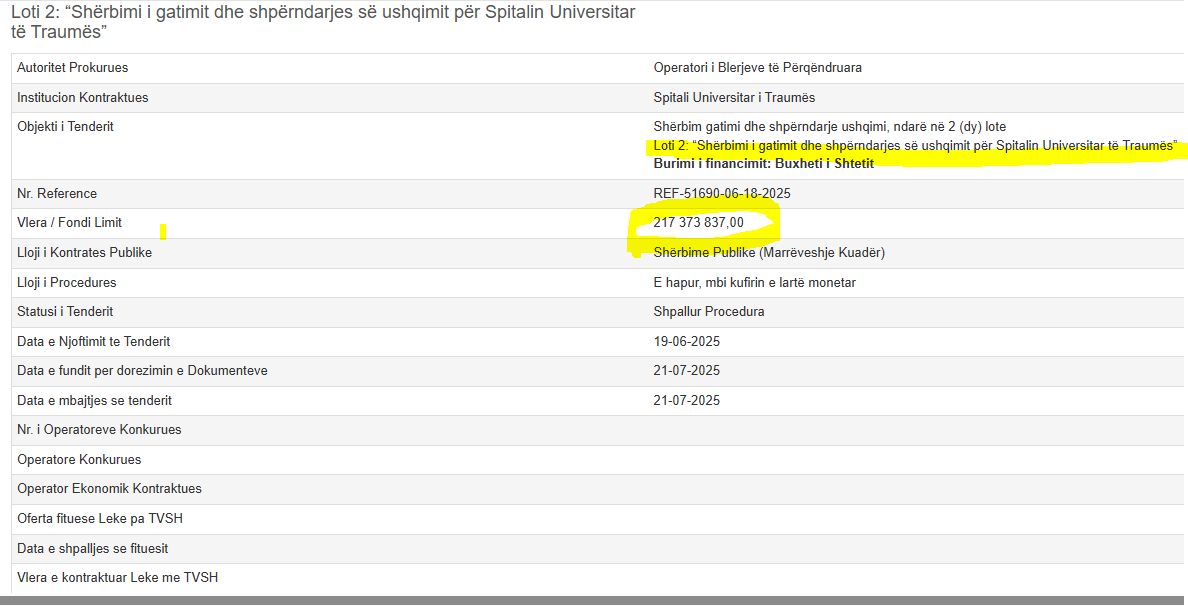
Task: Click Shpallur Procedura status value
Action: click(708, 312)
